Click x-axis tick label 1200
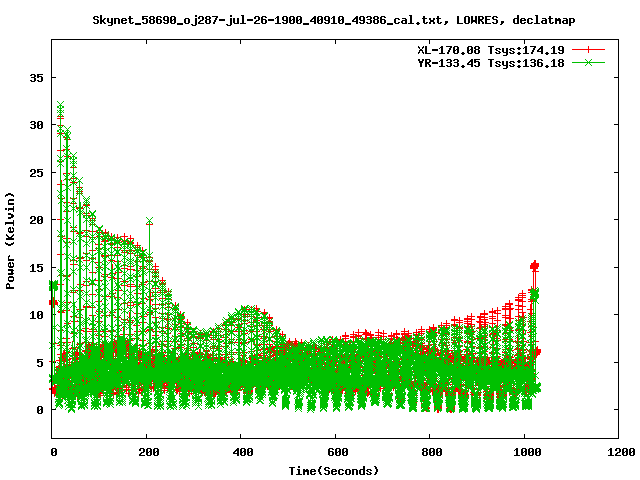The width and height of the screenshot is (640, 480). (x=621, y=452)
